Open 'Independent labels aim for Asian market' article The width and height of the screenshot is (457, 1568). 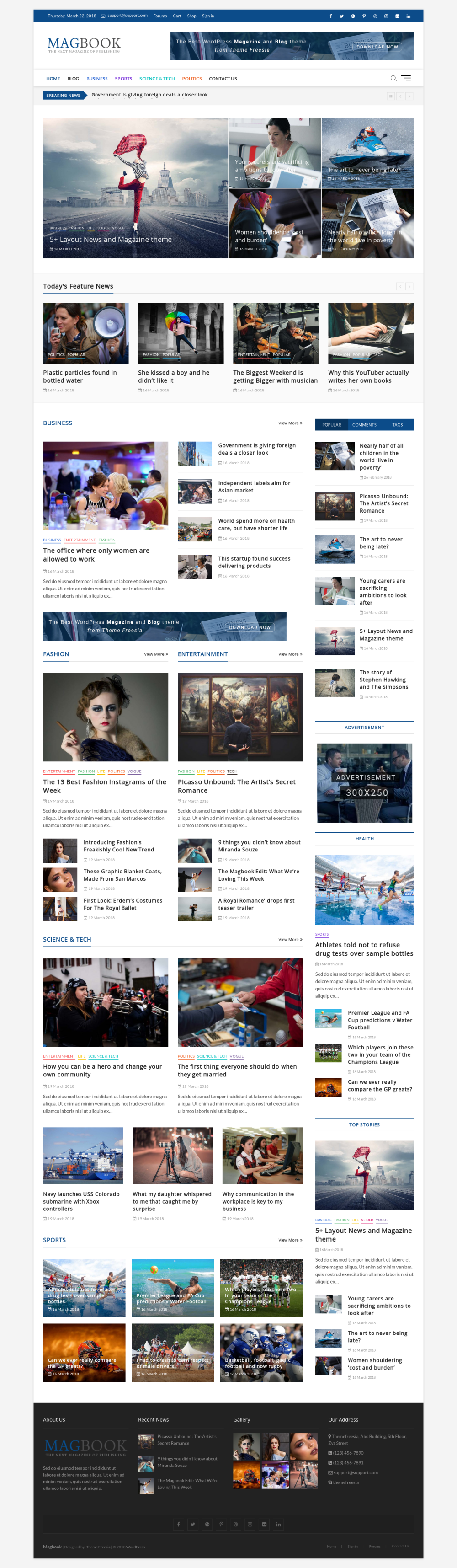coord(255,487)
